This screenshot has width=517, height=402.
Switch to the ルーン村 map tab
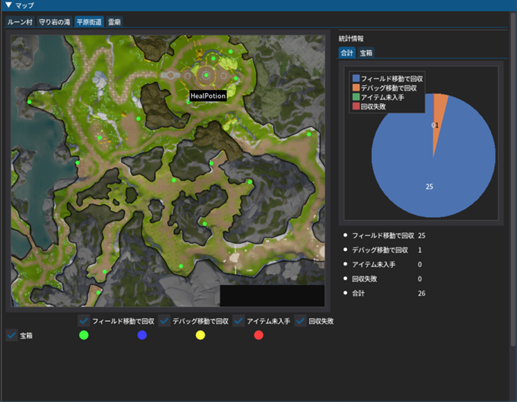(20, 22)
